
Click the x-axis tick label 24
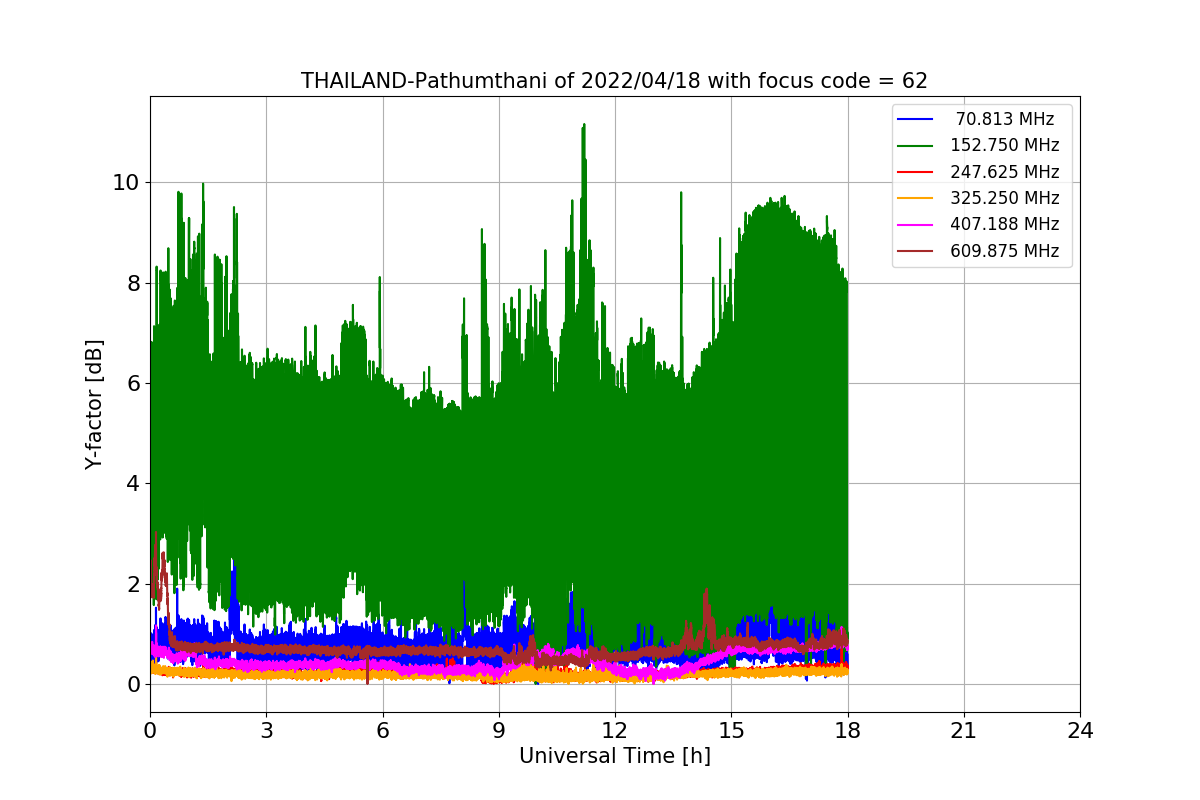pos(1080,731)
